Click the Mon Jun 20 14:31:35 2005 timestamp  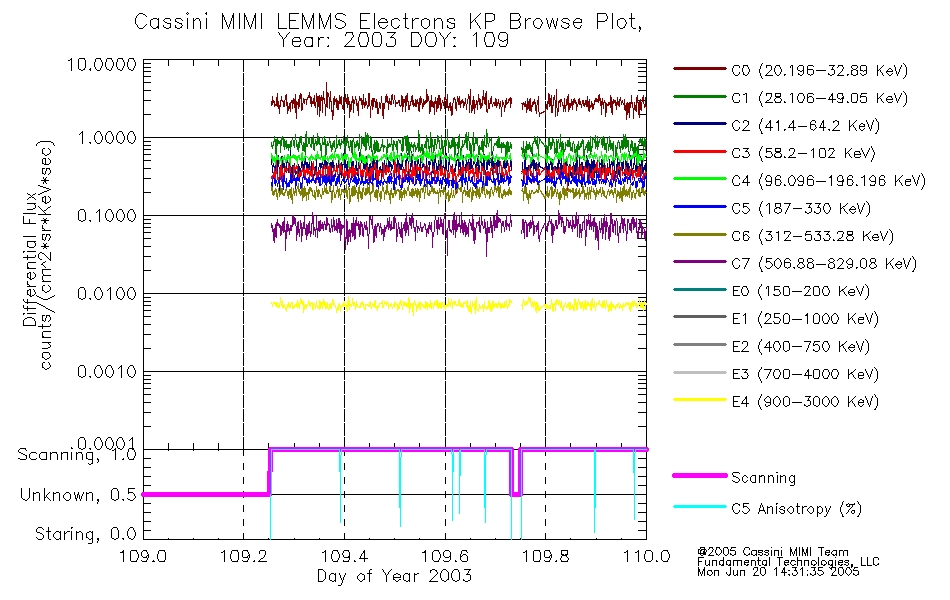(778, 572)
